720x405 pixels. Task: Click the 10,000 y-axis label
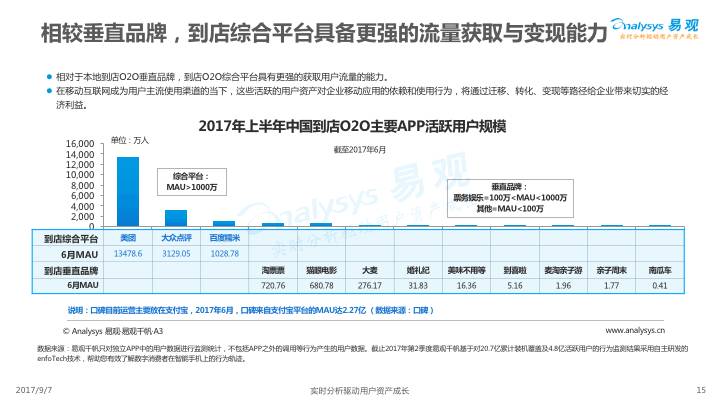click(80, 174)
